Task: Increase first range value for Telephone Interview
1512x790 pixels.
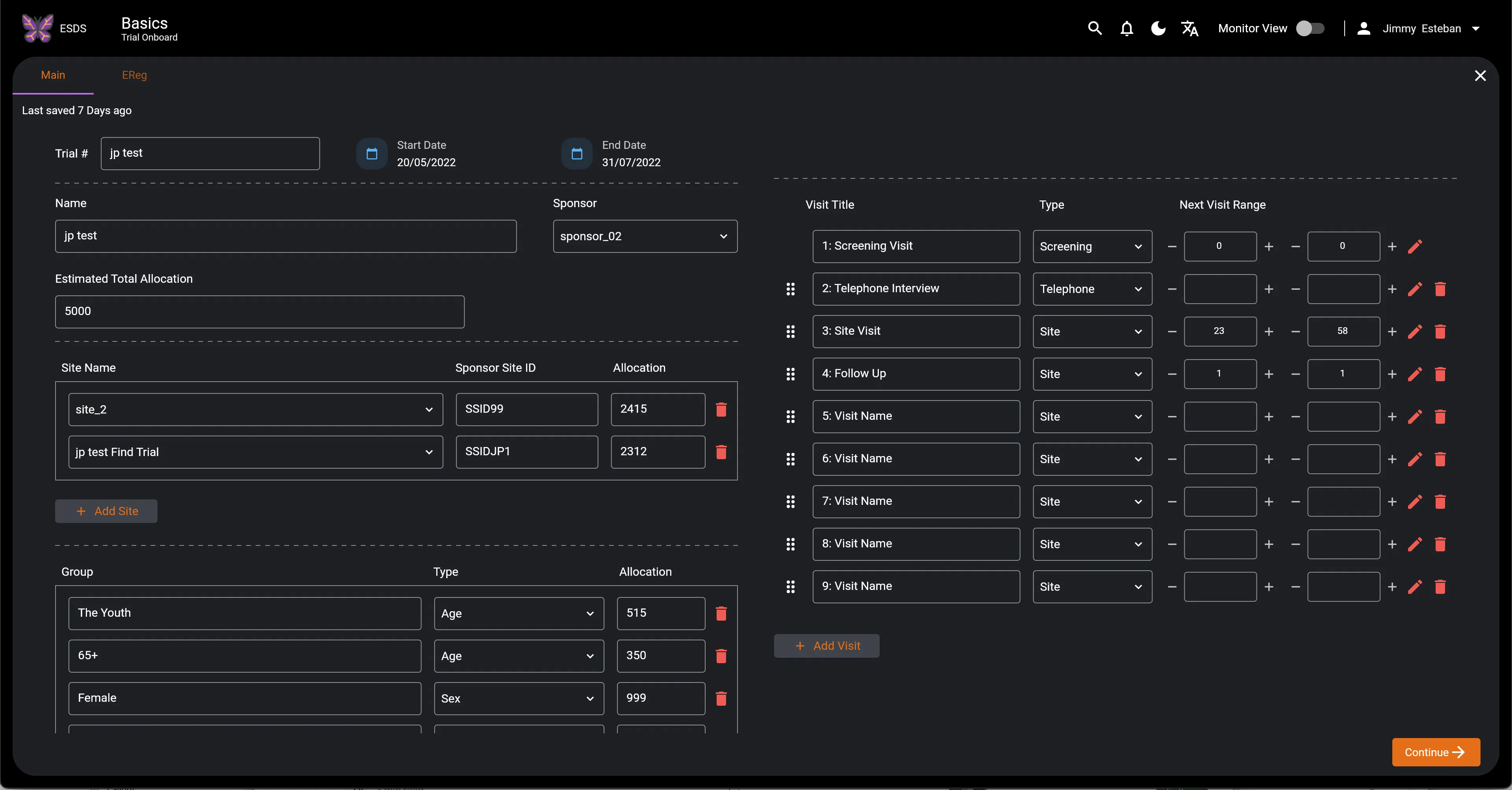Action: tap(1269, 289)
